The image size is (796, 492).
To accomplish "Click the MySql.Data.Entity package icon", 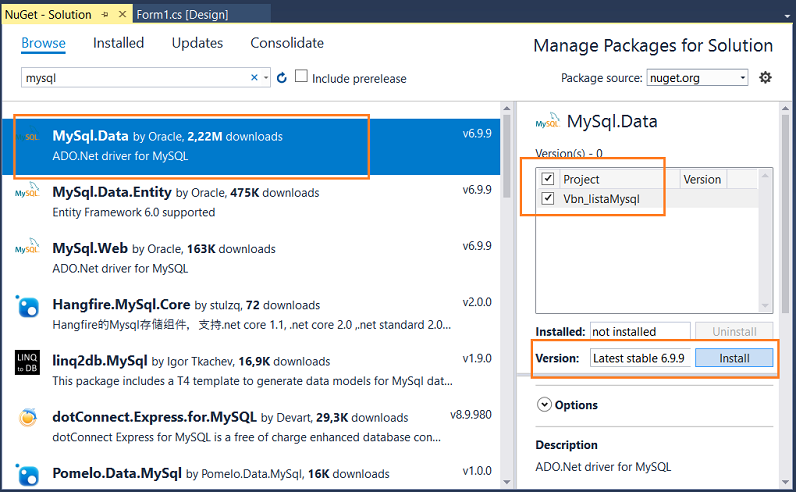I will (27, 191).
